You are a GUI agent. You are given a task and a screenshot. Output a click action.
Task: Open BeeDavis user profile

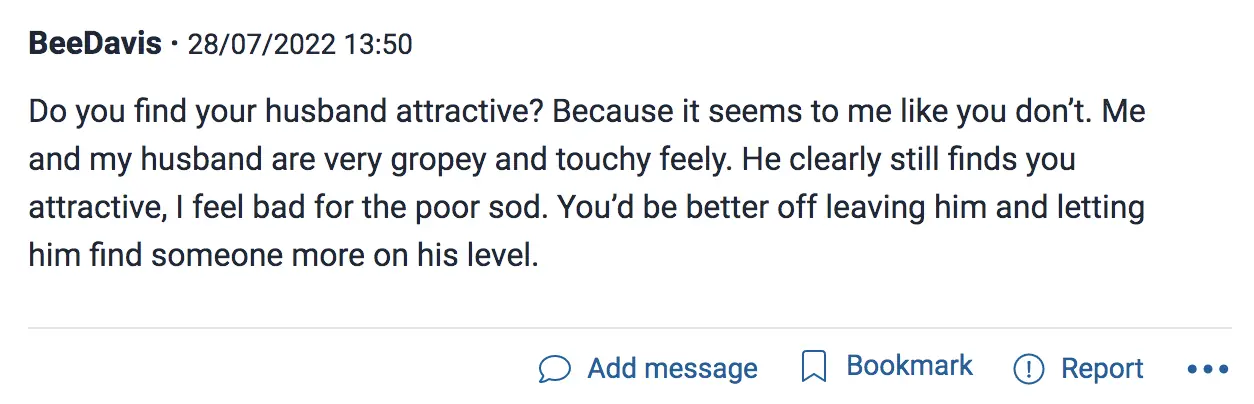pos(96,44)
